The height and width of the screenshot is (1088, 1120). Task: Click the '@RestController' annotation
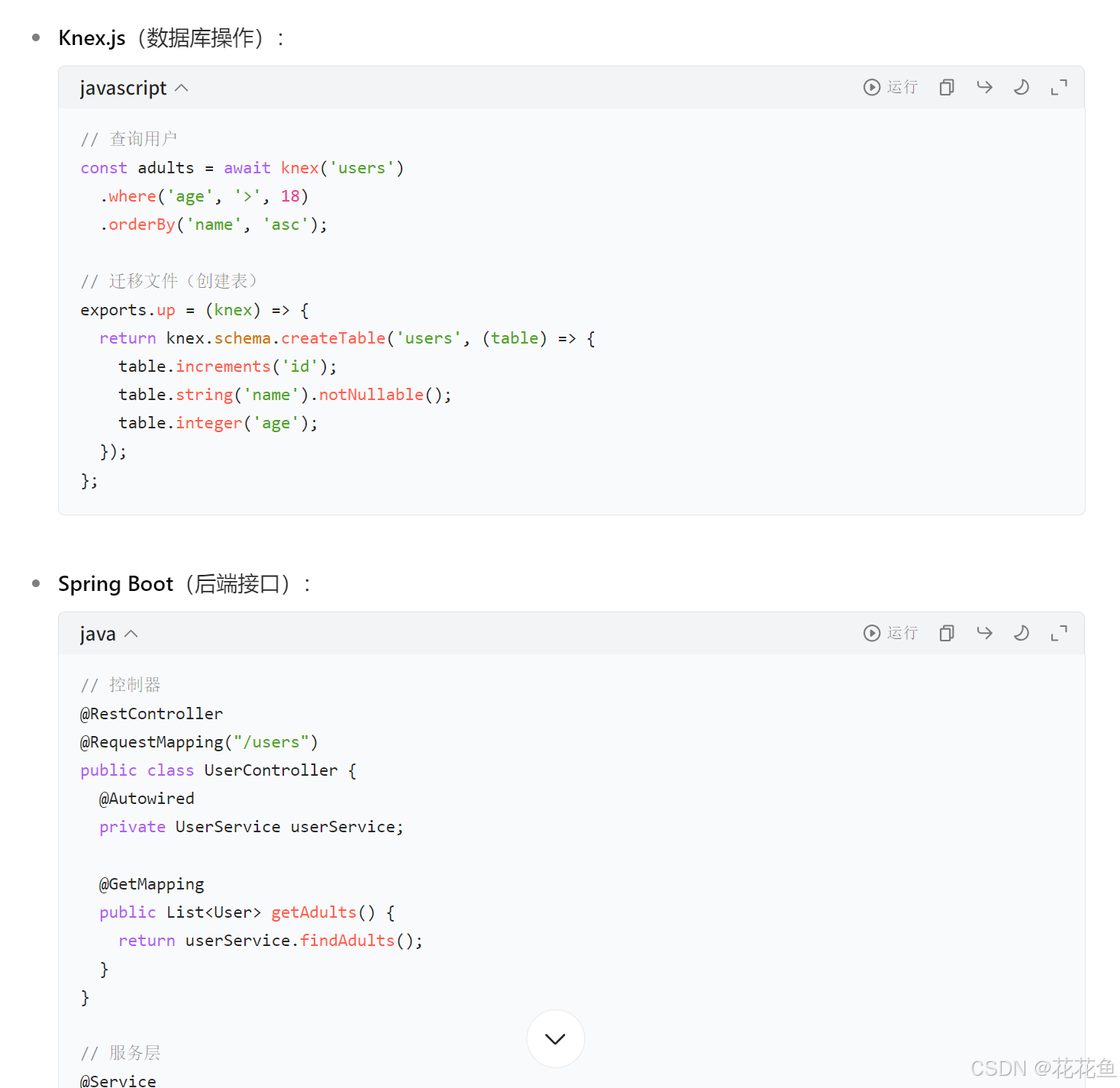pos(151,714)
